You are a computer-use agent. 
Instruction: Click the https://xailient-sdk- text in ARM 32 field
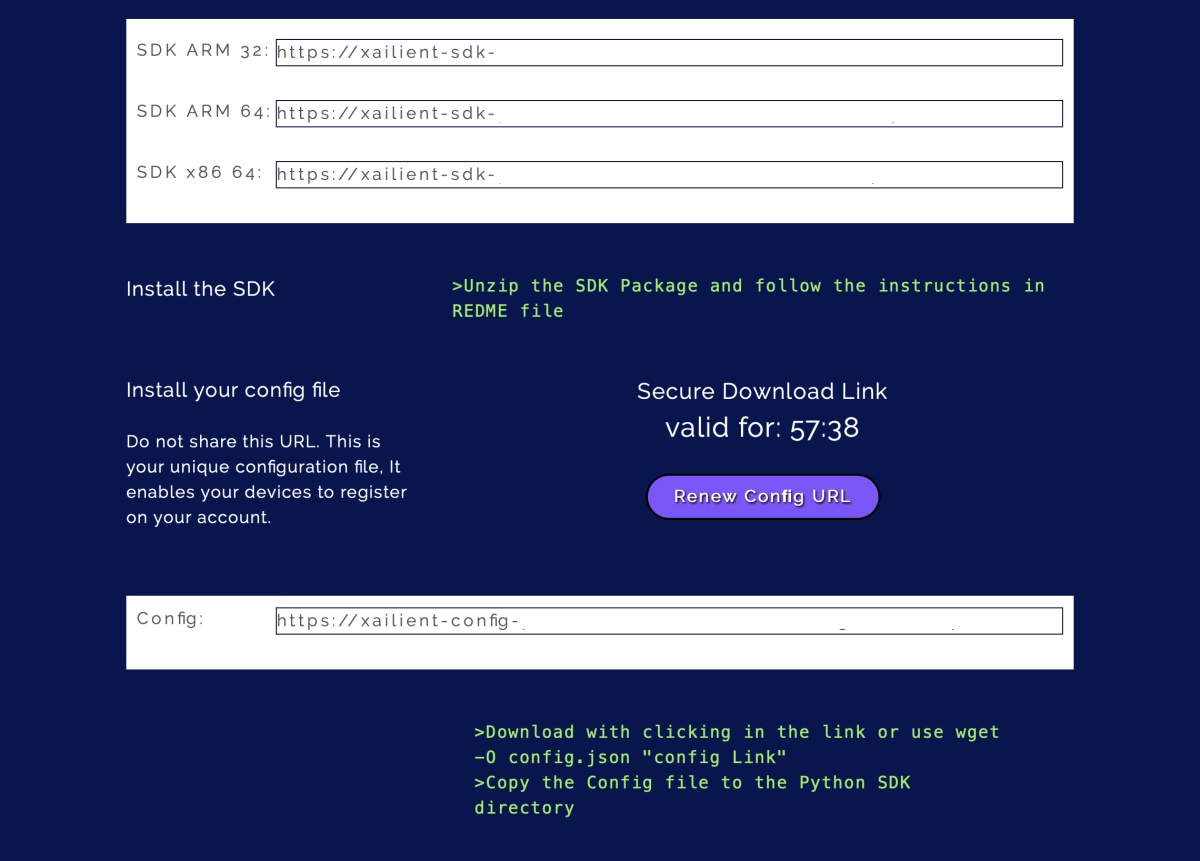click(x=386, y=53)
